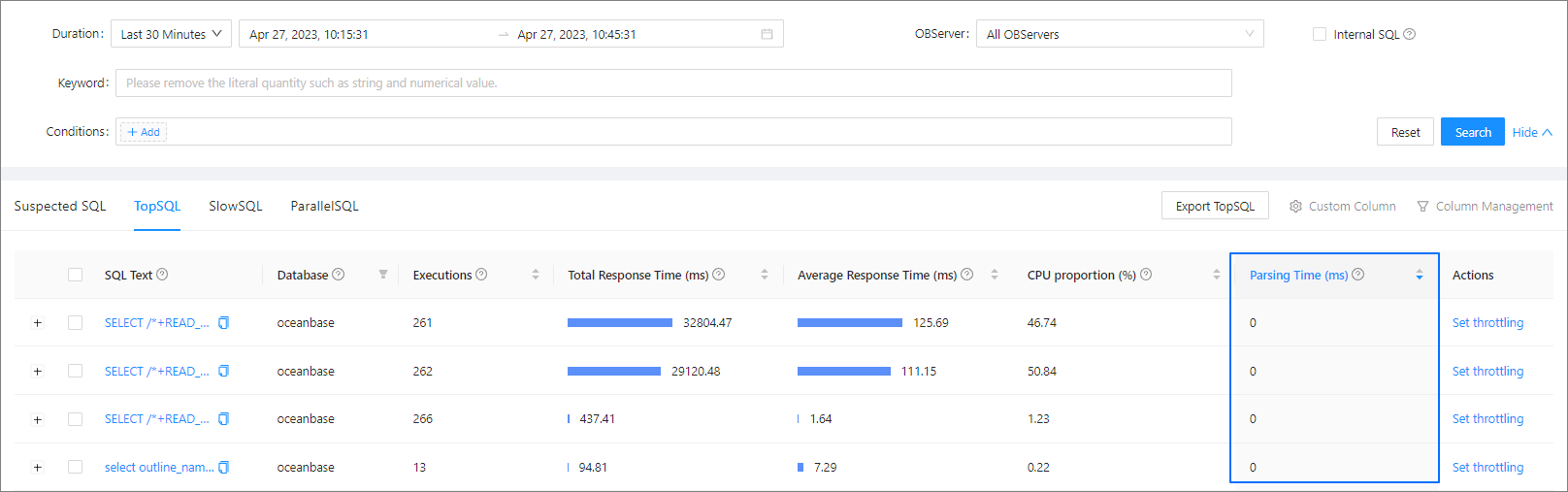This screenshot has height=492, width=1568.
Task: Click help icon next to CPU proportion
Action: coord(1146,275)
